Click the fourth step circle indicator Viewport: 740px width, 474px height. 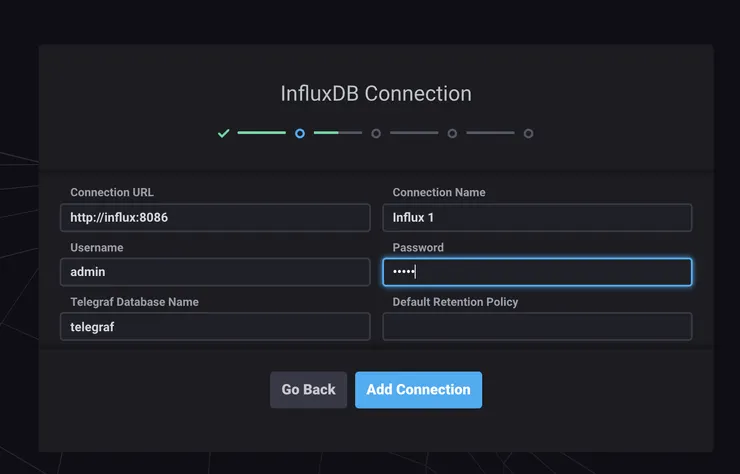452,133
